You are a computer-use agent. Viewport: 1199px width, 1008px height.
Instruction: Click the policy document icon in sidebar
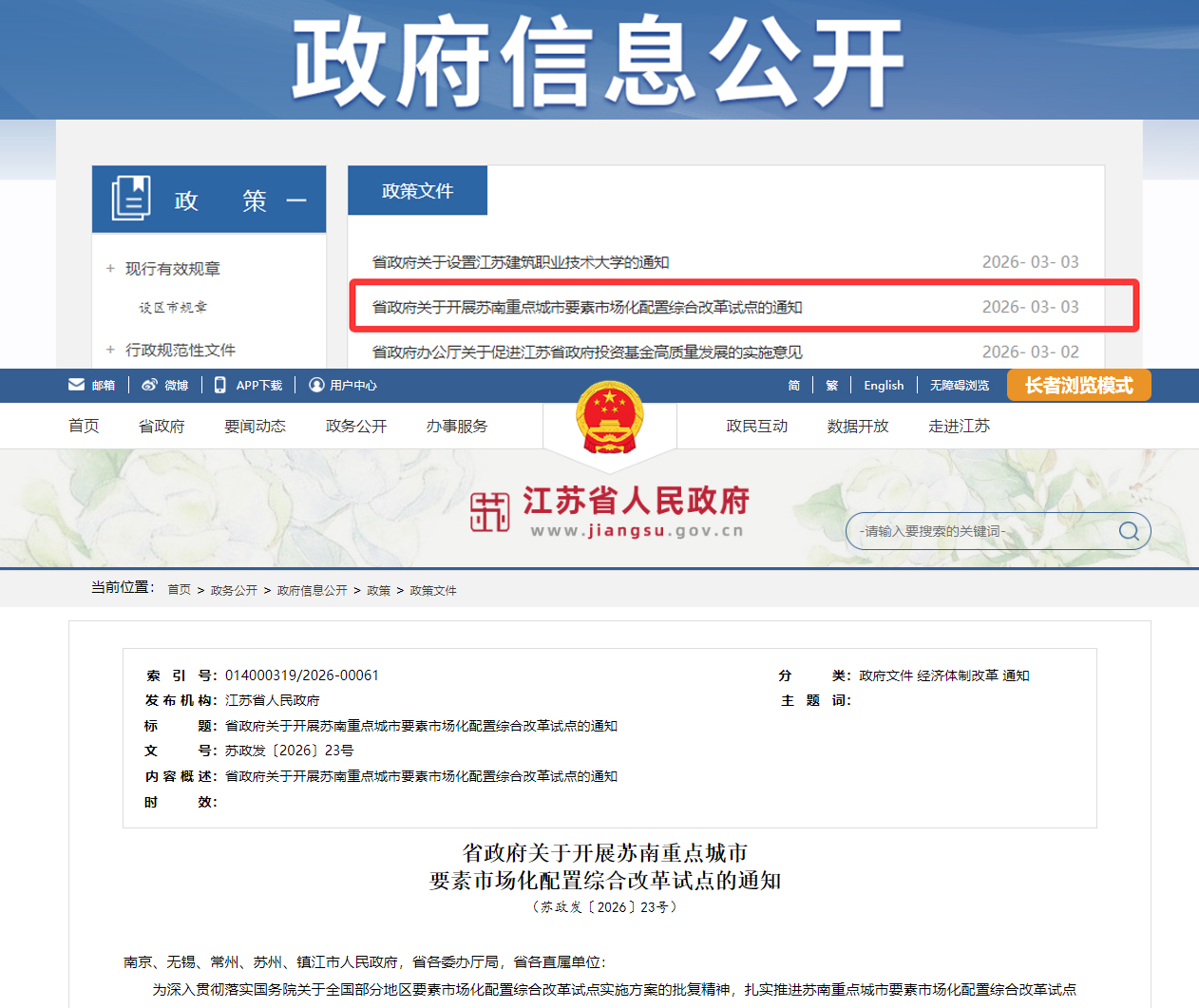pos(131,199)
